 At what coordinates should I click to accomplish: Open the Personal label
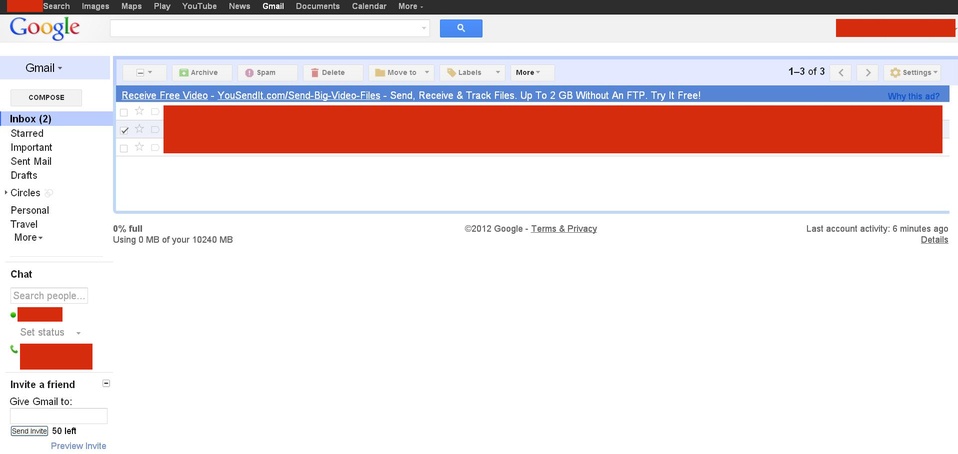pyautogui.click(x=29, y=210)
